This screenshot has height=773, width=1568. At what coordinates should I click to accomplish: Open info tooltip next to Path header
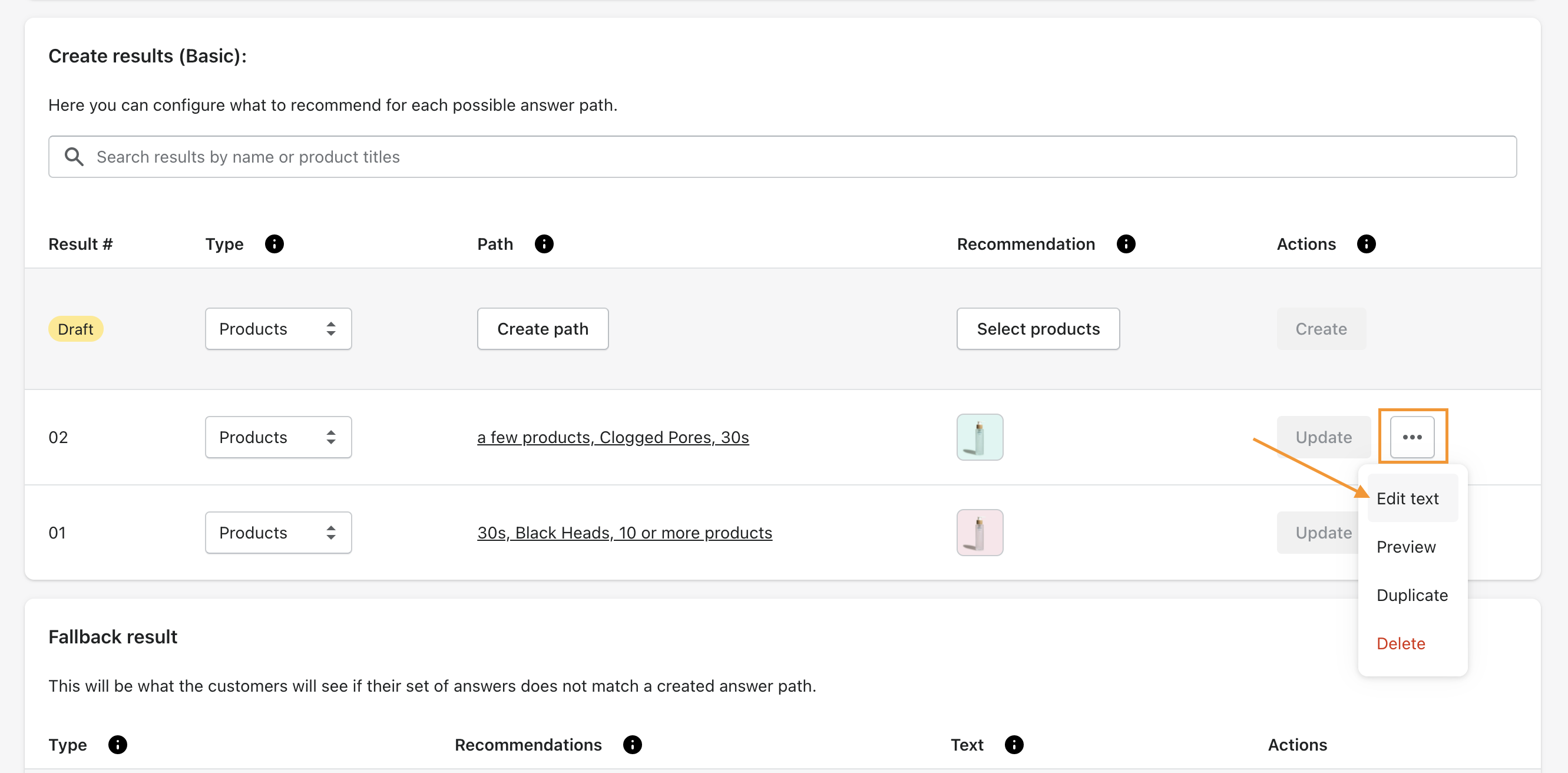click(x=544, y=244)
